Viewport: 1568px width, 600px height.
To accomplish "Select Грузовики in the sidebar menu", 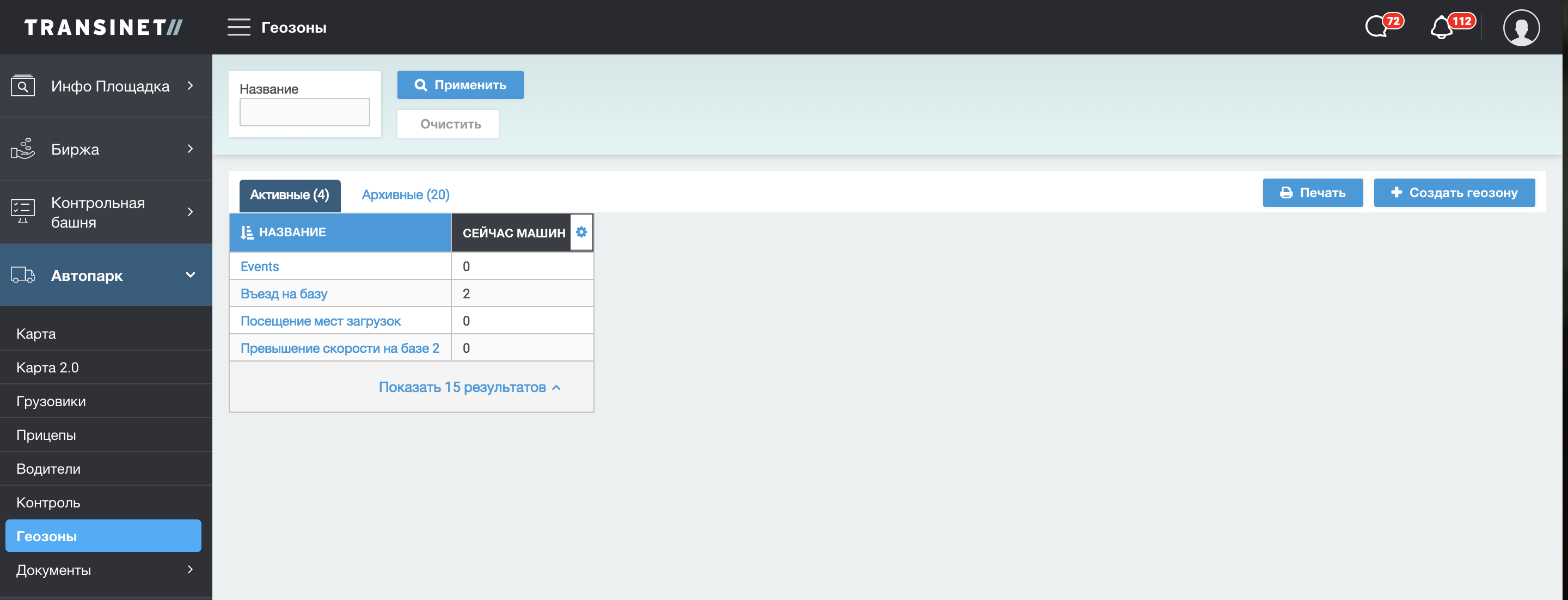I will point(51,402).
